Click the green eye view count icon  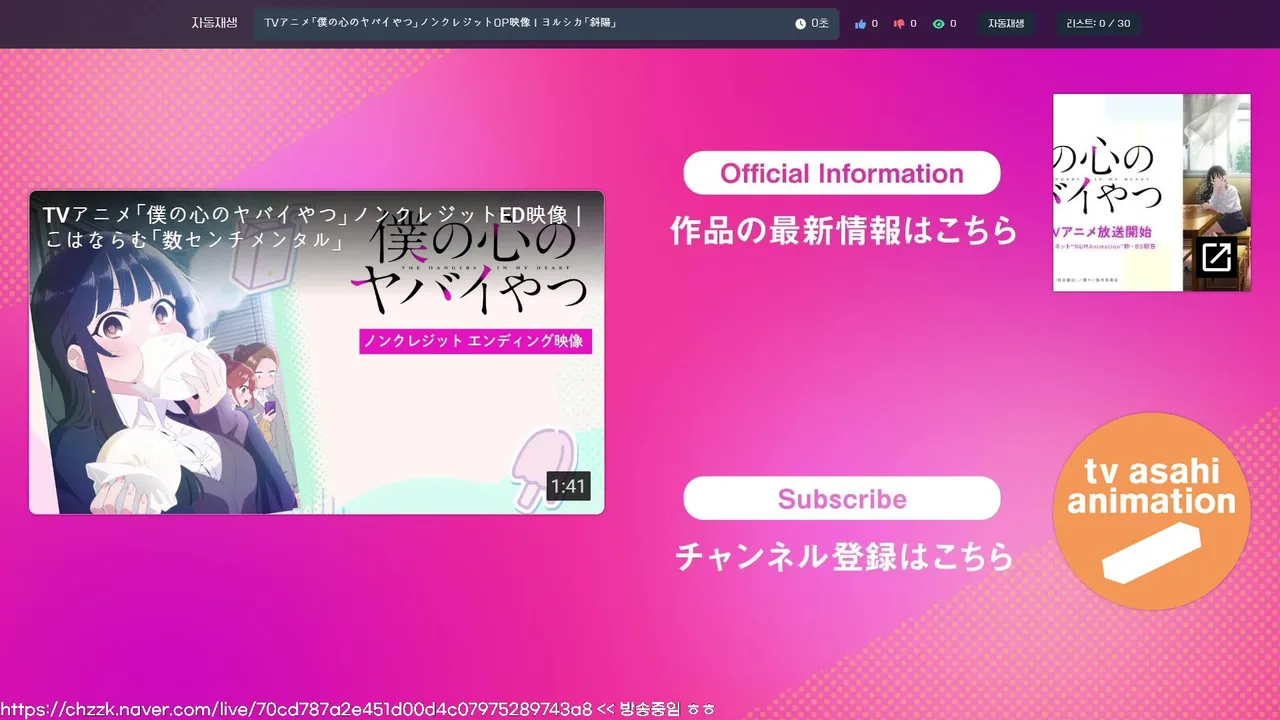click(938, 23)
